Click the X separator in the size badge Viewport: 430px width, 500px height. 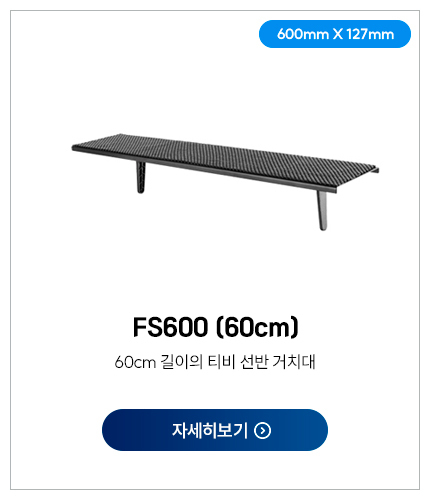coord(337,34)
